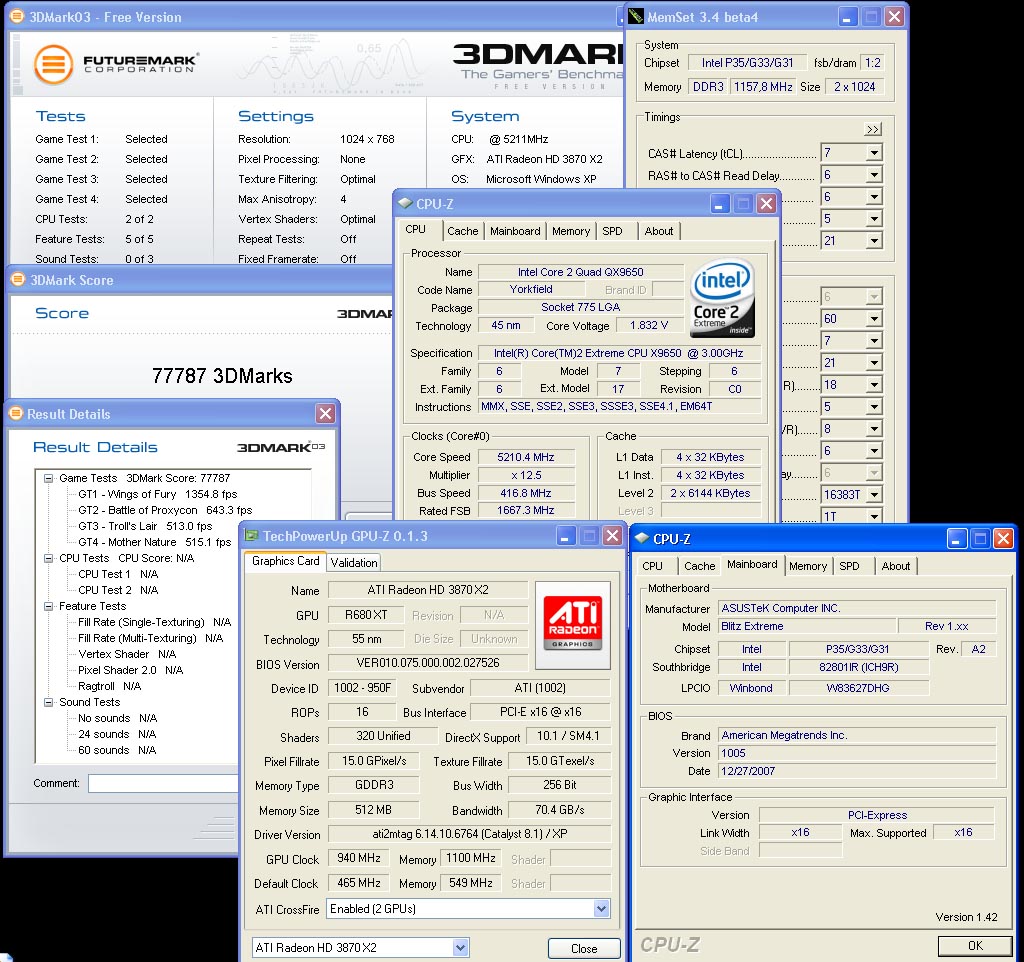Click the TechPowerUp GPU-Z title bar icon

pyautogui.click(x=251, y=536)
